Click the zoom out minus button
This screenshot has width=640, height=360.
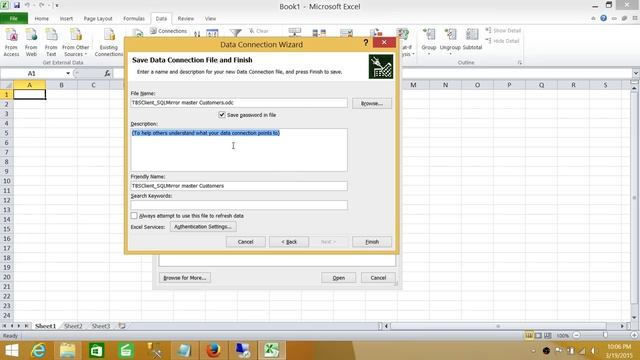point(576,336)
